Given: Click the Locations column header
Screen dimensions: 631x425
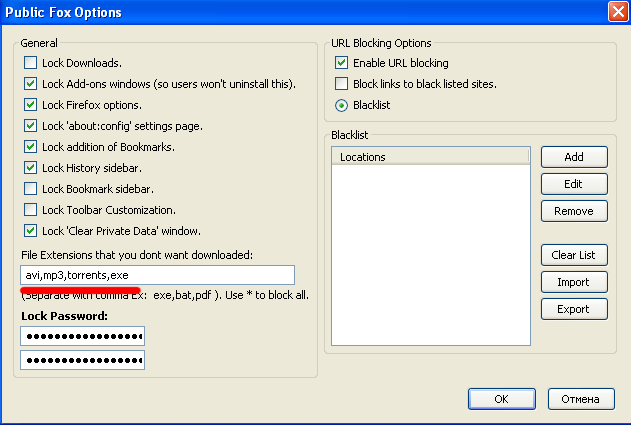Looking at the screenshot, I should (x=430, y=157).
